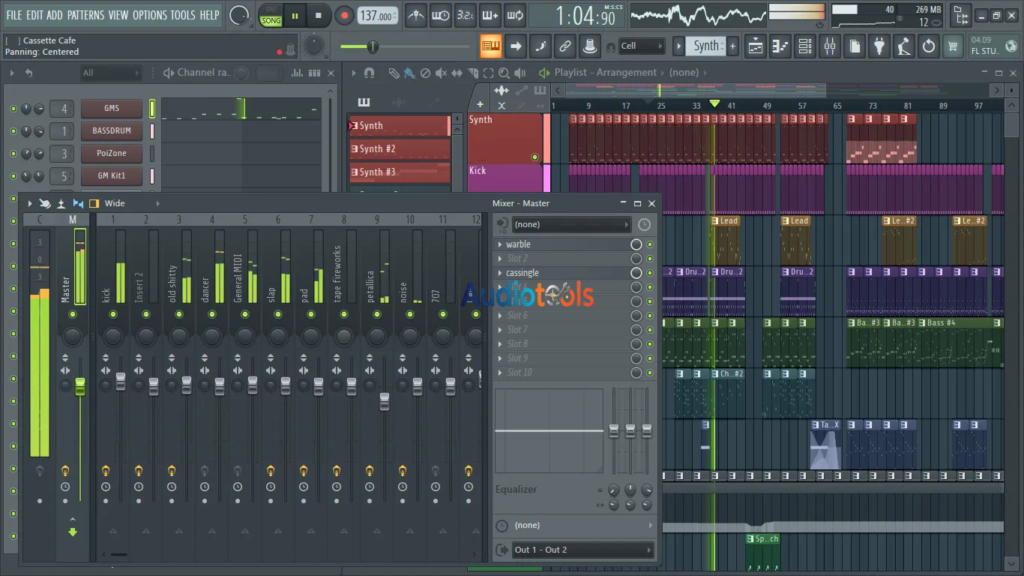
Task: Click the BASSDRUM channel button
Action: coord(111,131)
